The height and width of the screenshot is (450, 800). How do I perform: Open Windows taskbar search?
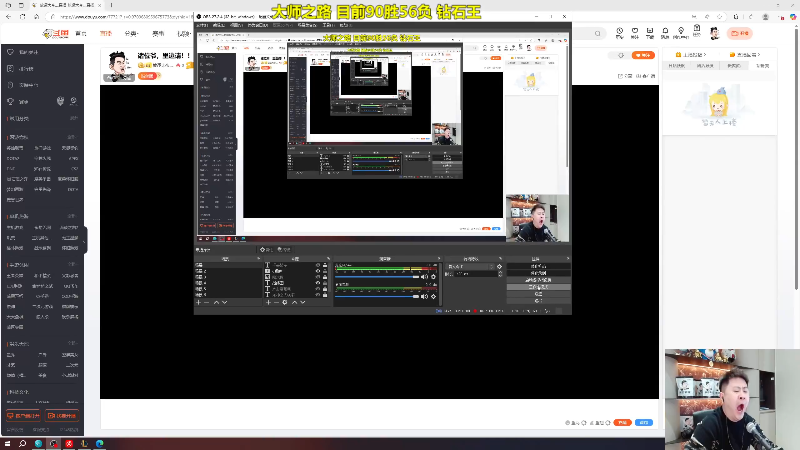pos(22,443)
